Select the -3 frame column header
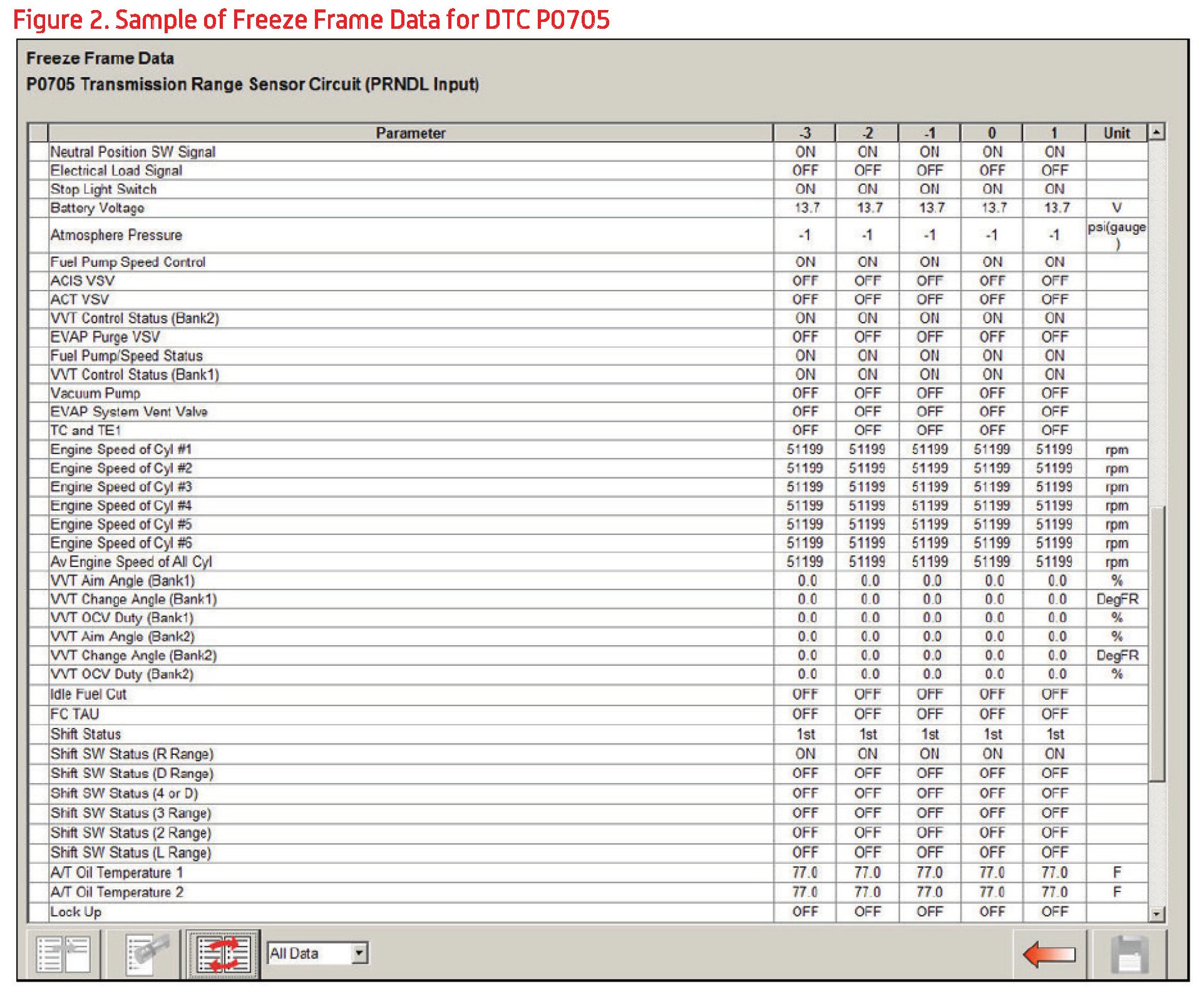This screenshot has width=1204, height=996. click(x=805, y=133)
